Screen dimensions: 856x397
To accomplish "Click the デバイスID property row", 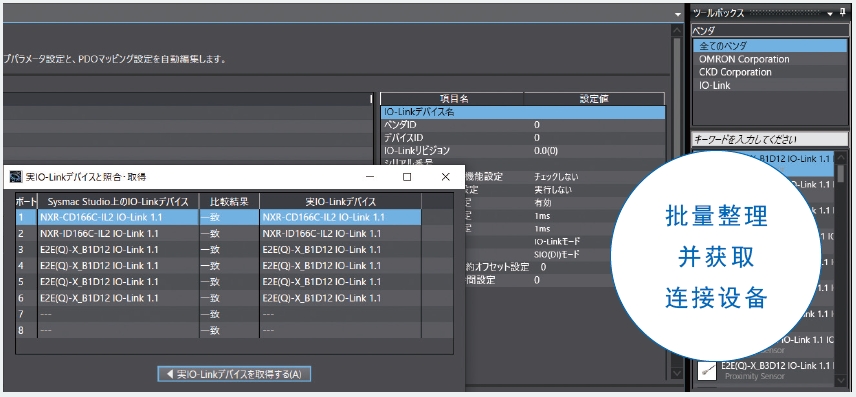I will pyautogui.click(x=523, y=138).
